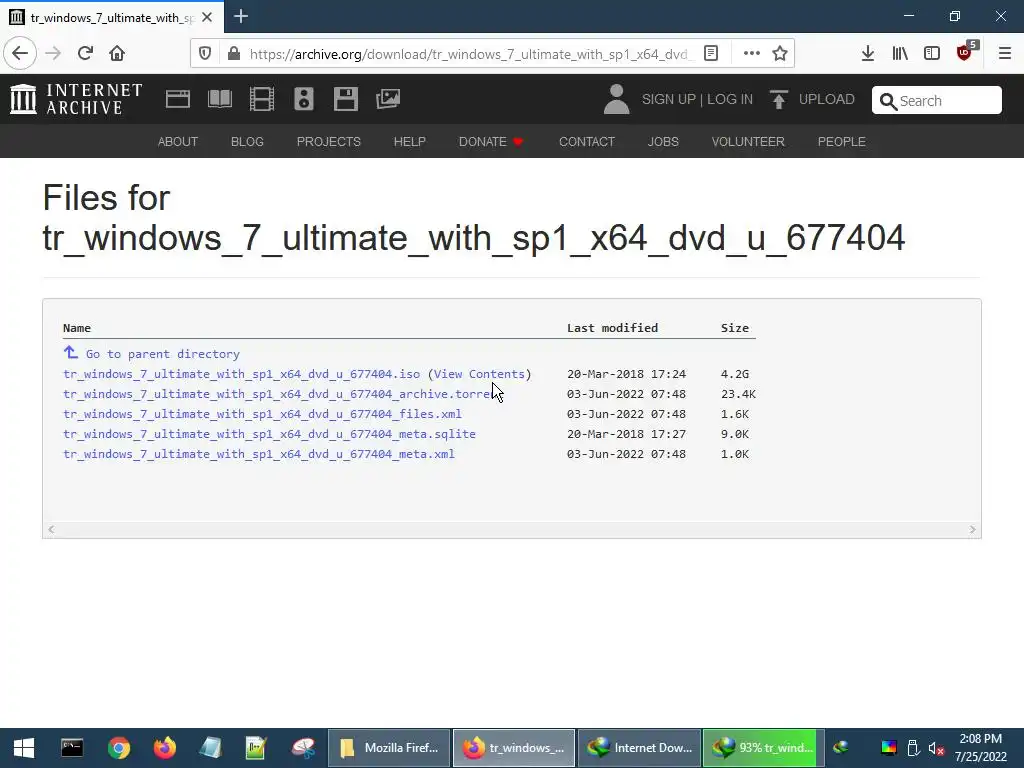Launch Google Chrome from the taskbar
1024x768 pixels.
119,748
